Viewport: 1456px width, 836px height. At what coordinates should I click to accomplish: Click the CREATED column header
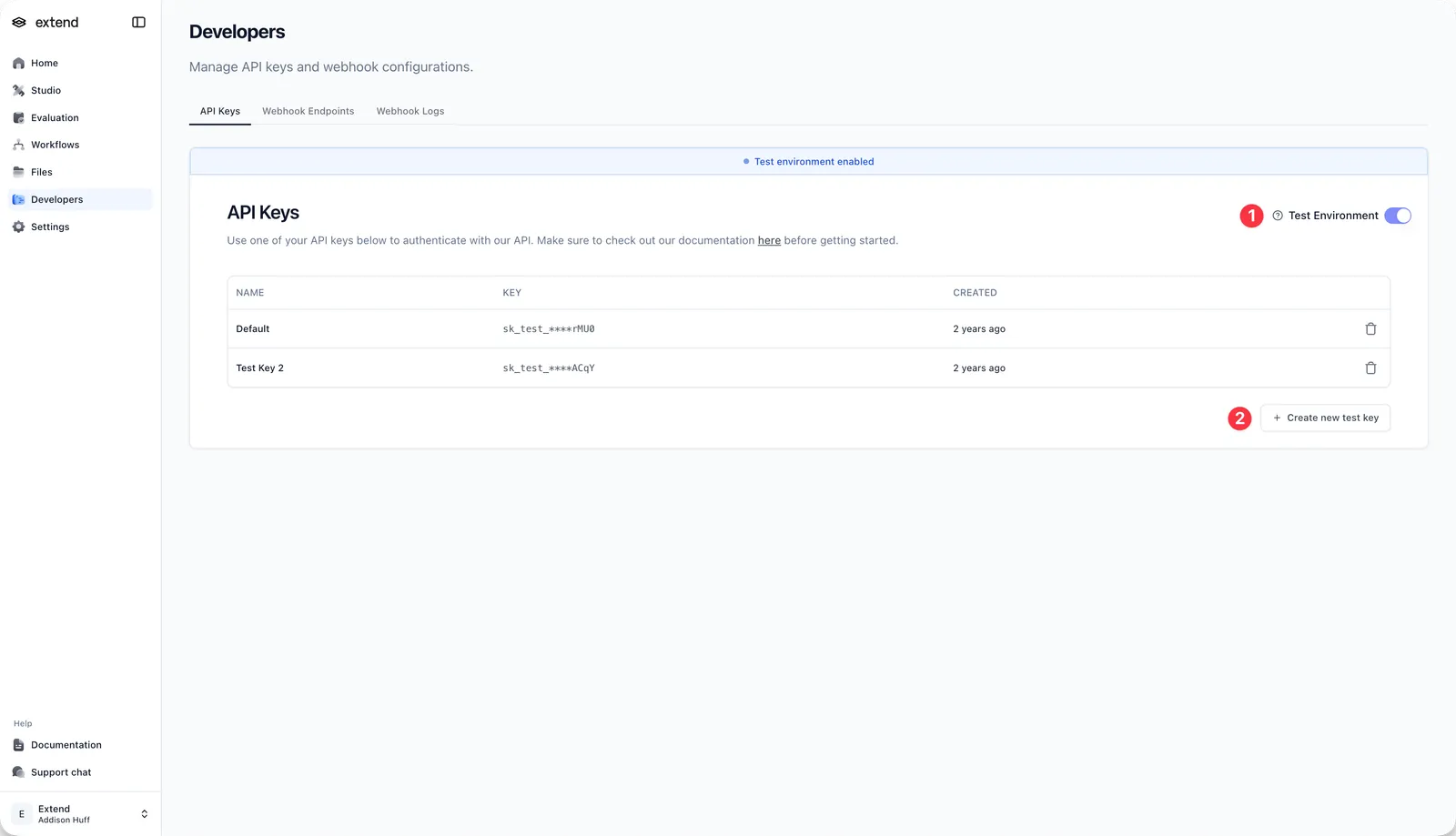click(975, 293)
